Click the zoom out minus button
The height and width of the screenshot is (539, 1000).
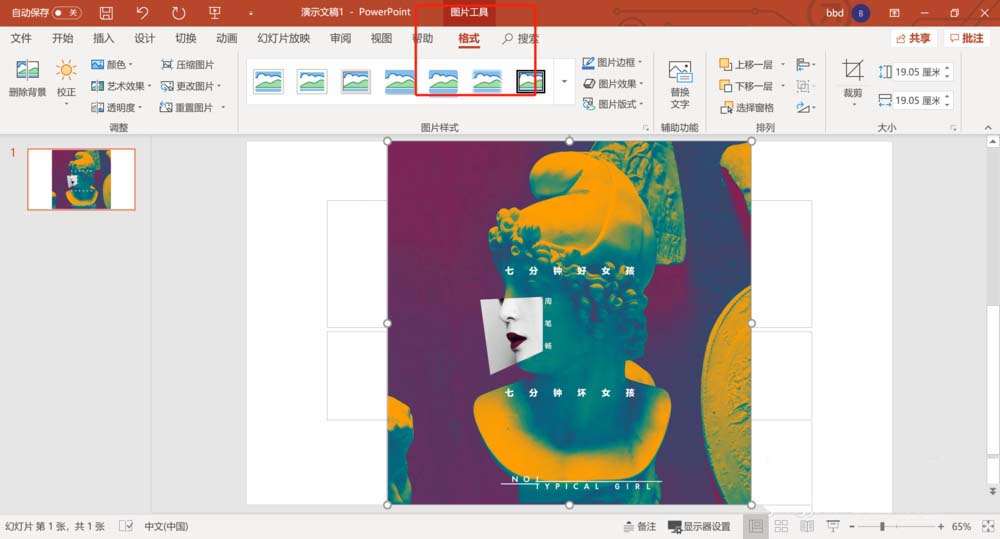pos(852,526)
